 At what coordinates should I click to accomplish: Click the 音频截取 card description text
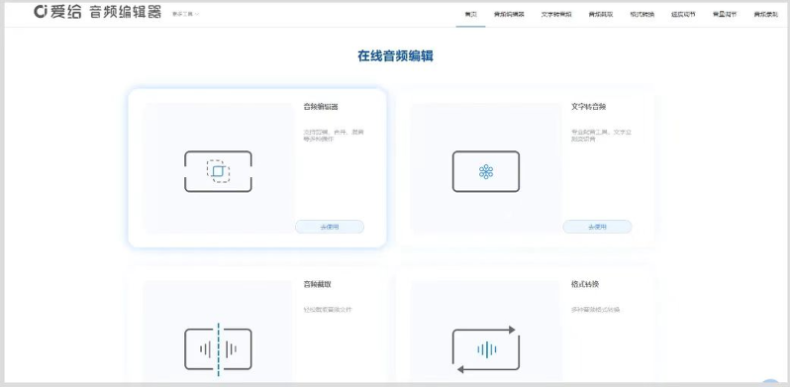[x=327, y=309]
